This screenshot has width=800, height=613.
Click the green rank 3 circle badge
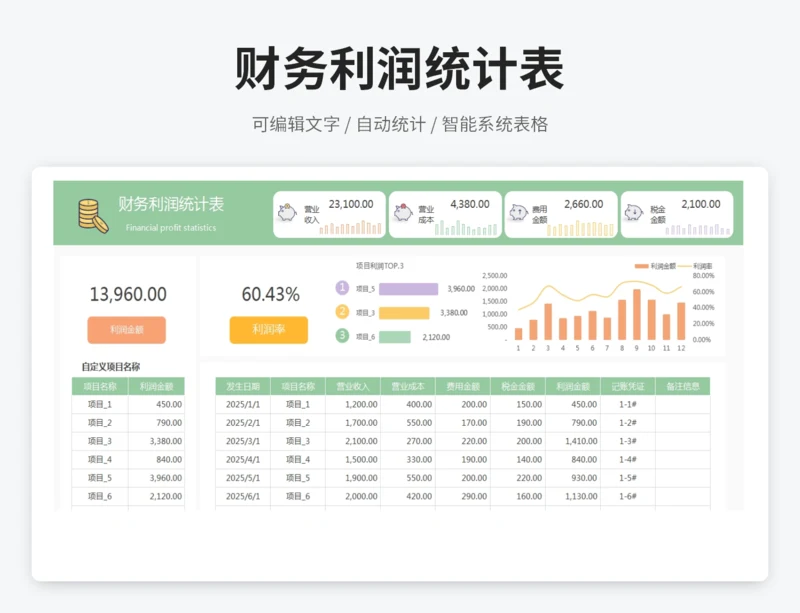tap(342, 335)
